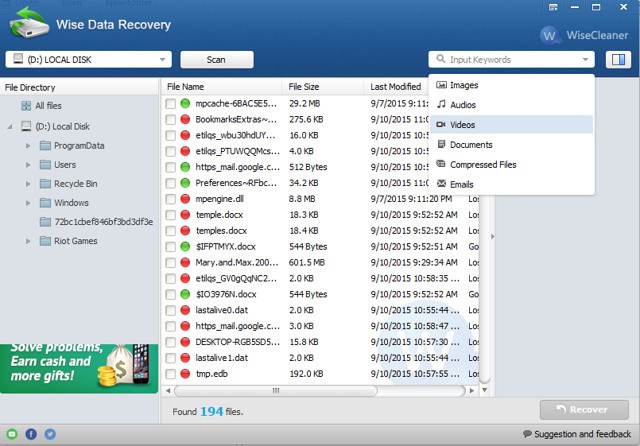
Task: Click the All files grid icon
Action: pyautogui.click(x=26, y=106)
